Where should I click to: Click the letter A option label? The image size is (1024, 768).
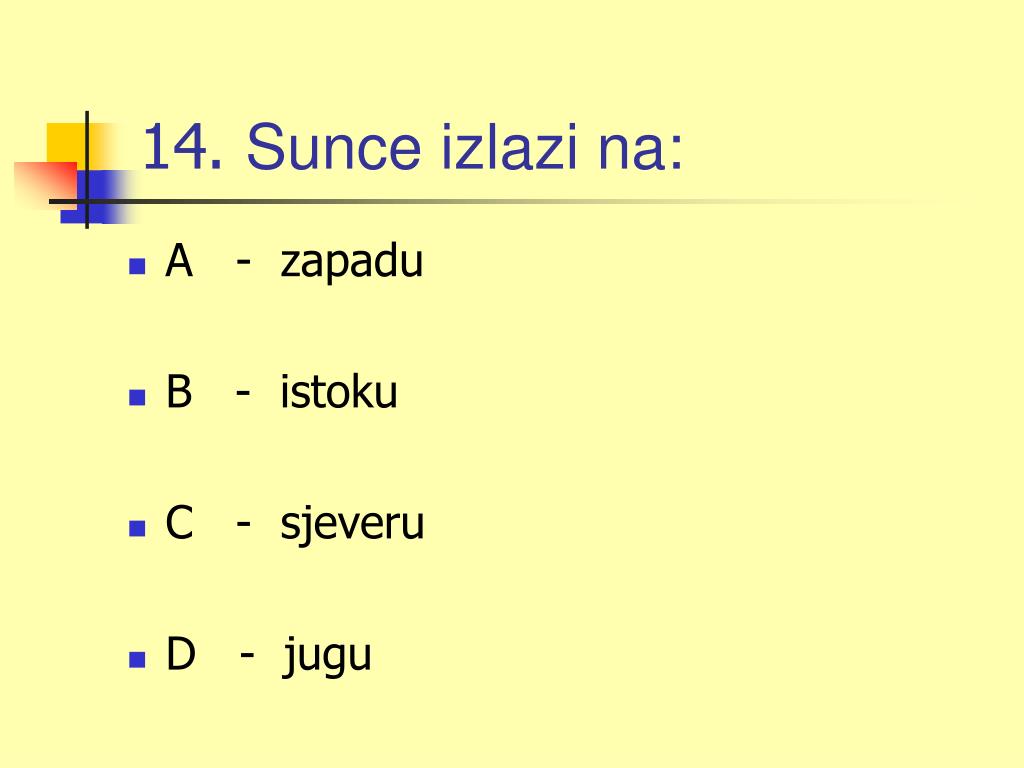[179, 261]
